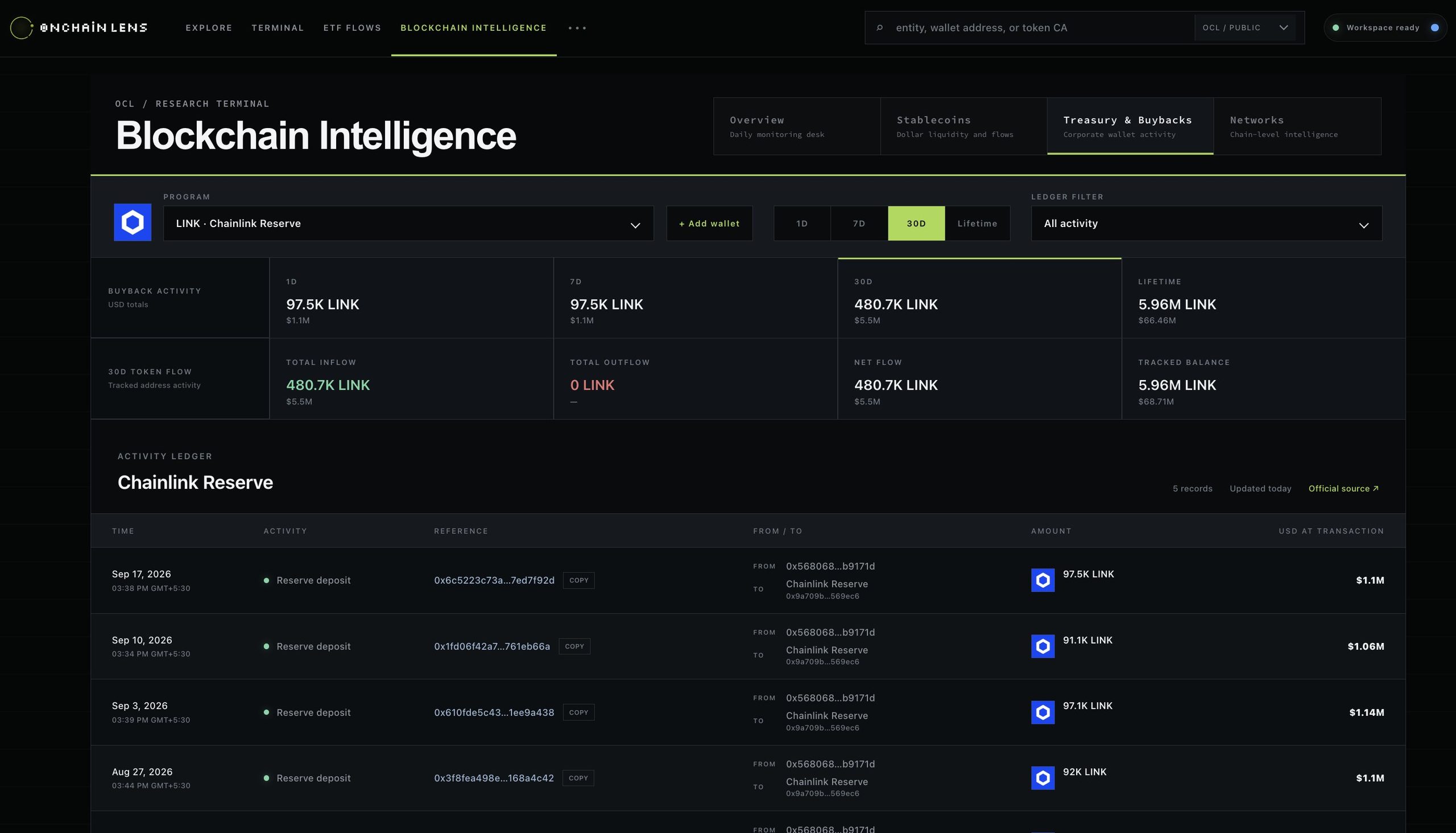The image size is (1456, 833).
Task: Click LINK token icon in 97.1K LINK row
Action: pos(1043,712)
